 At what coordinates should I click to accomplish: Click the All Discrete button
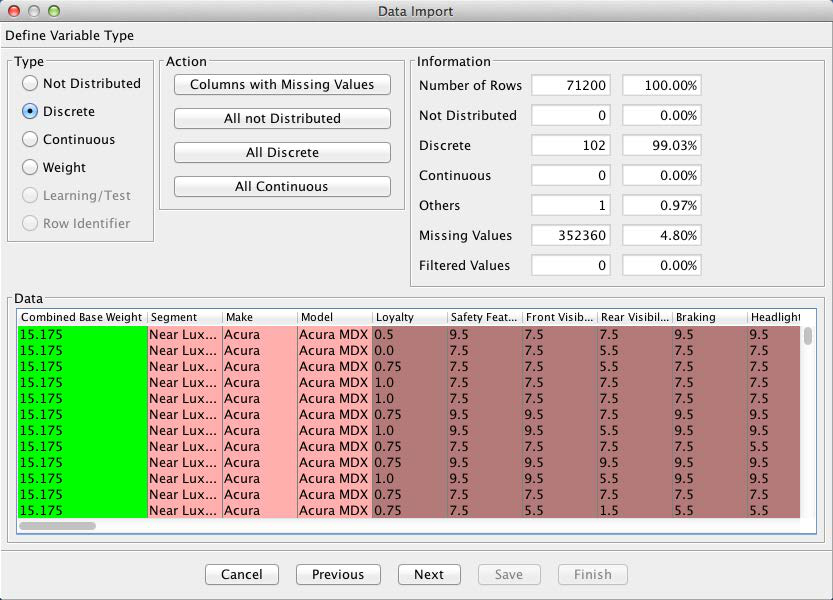pos(282,153)
